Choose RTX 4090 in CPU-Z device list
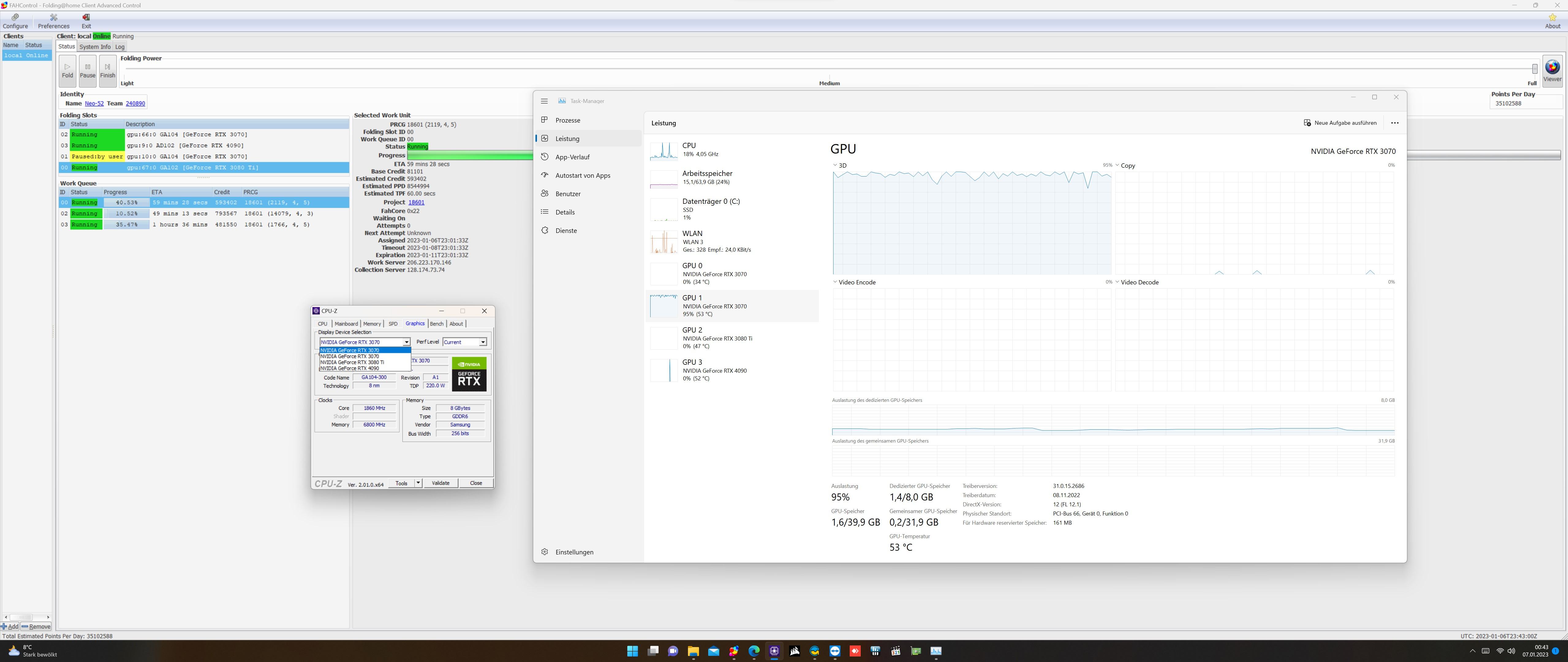This screenshot has height=662, width=1568. [365, 368]
